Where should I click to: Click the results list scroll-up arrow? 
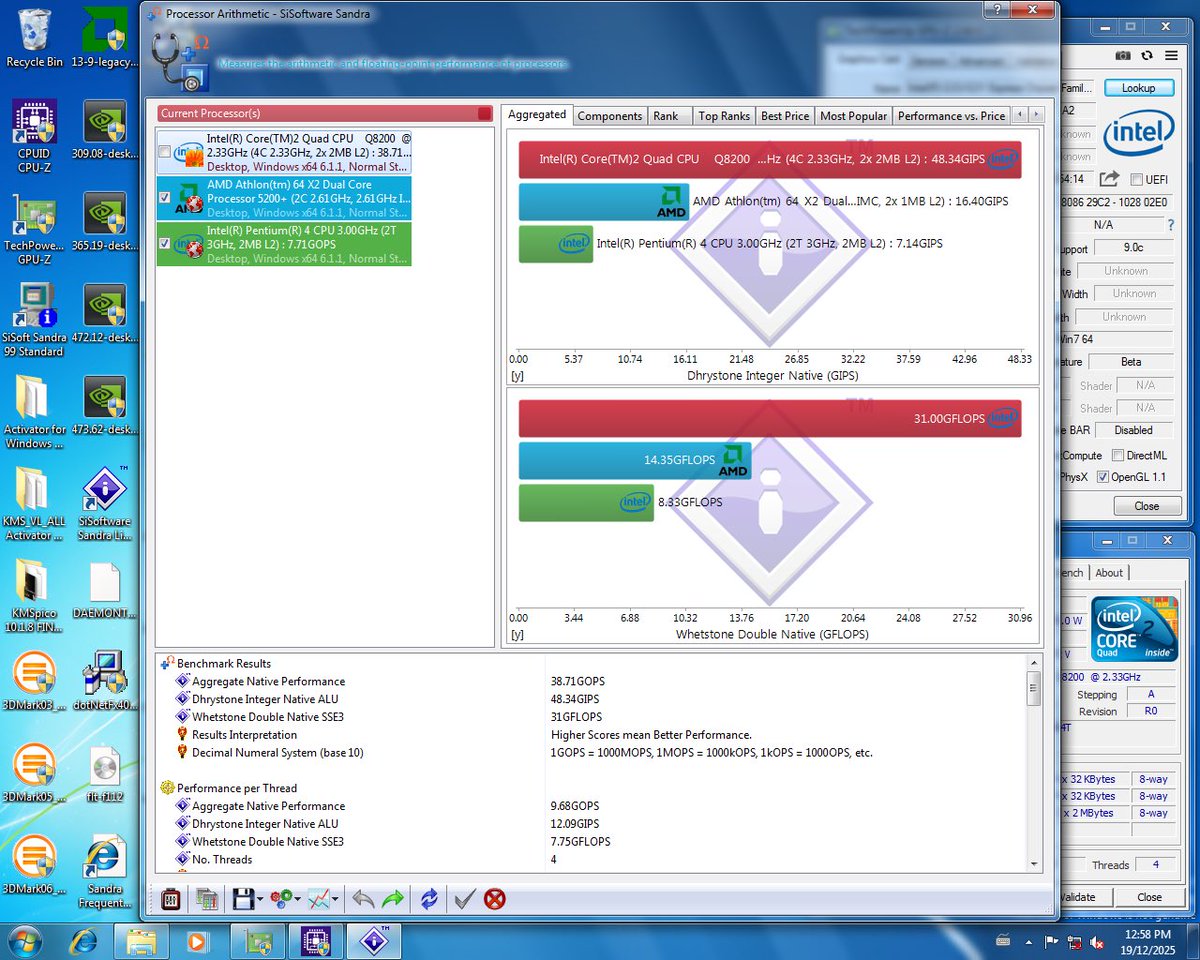point(1034,664)
